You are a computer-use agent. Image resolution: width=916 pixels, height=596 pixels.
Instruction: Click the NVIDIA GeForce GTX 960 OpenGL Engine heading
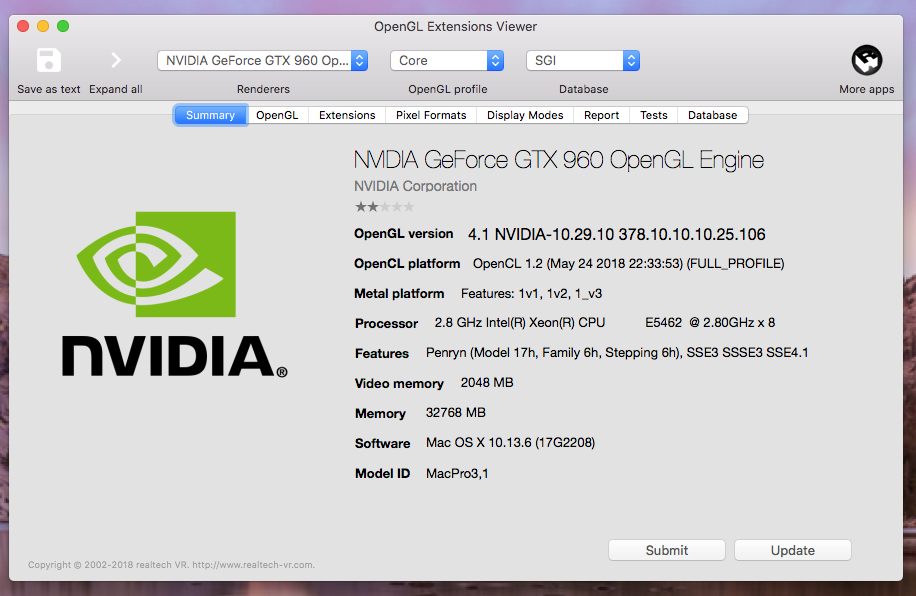(559, 160)
